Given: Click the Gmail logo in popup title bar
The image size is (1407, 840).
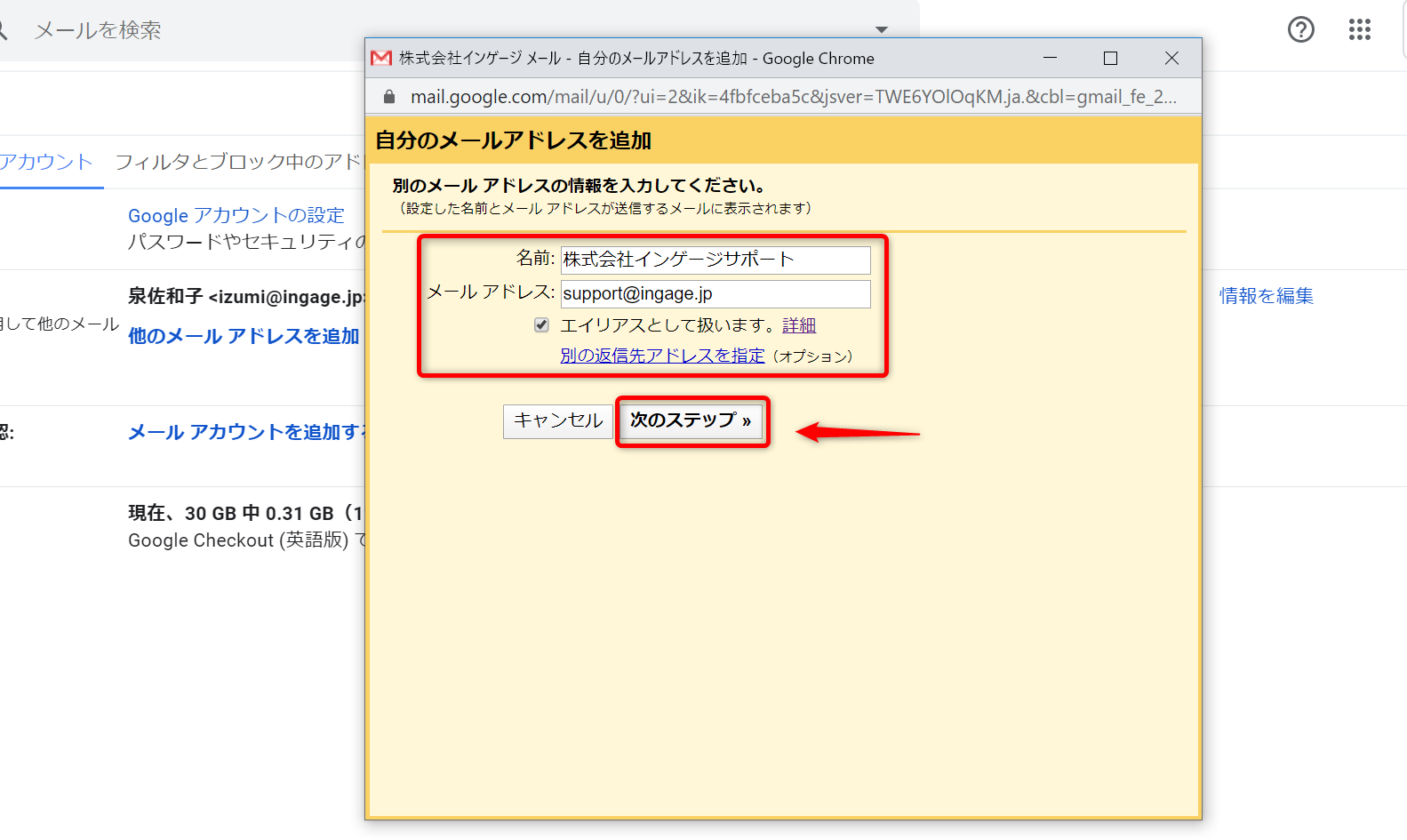Looking at the screenshot, I should pyautogui.click(x=381, y=59).
